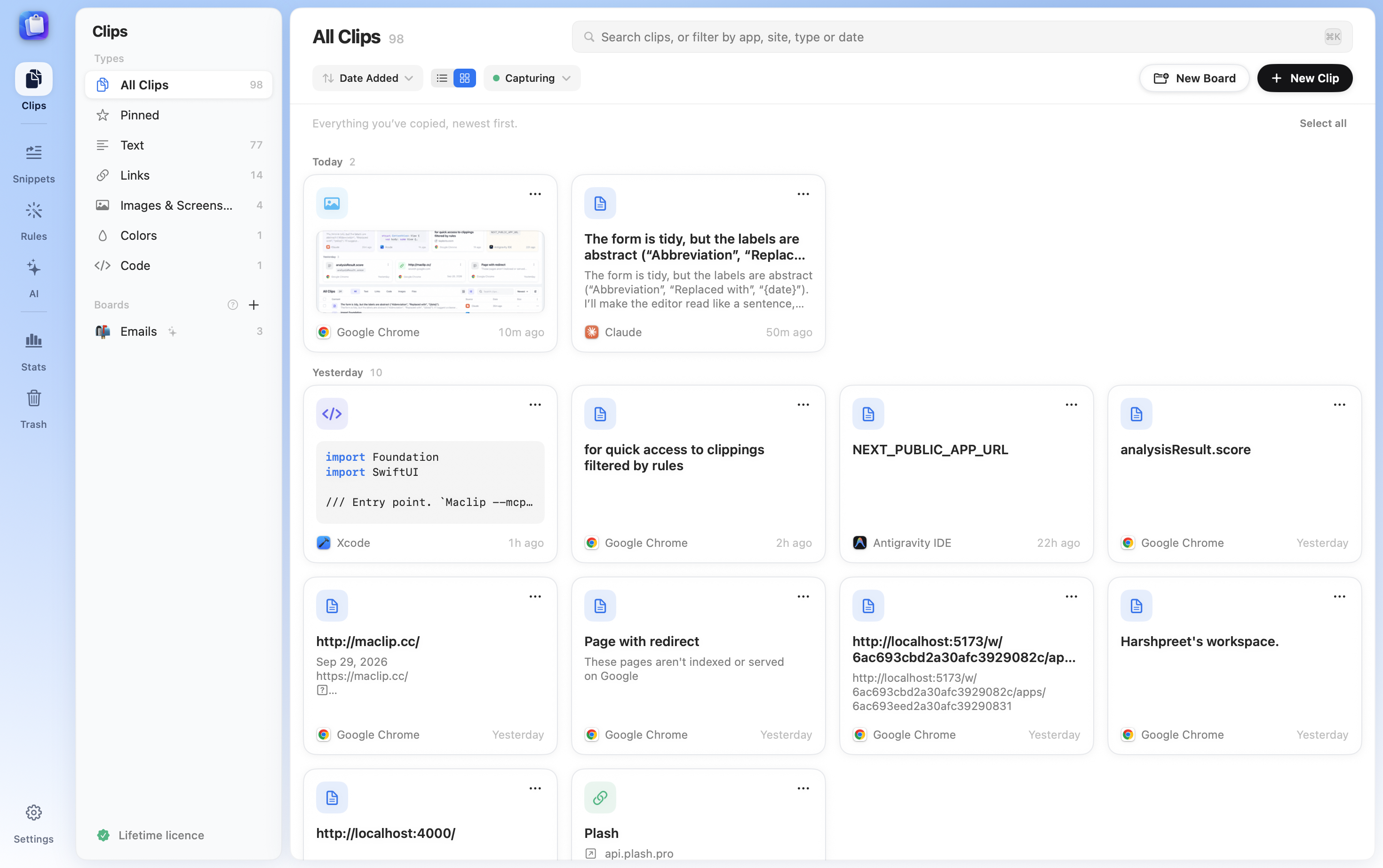The image size is (1383, 868).
Task: Open more options on Google Chrome image clip
Action: 535,194
